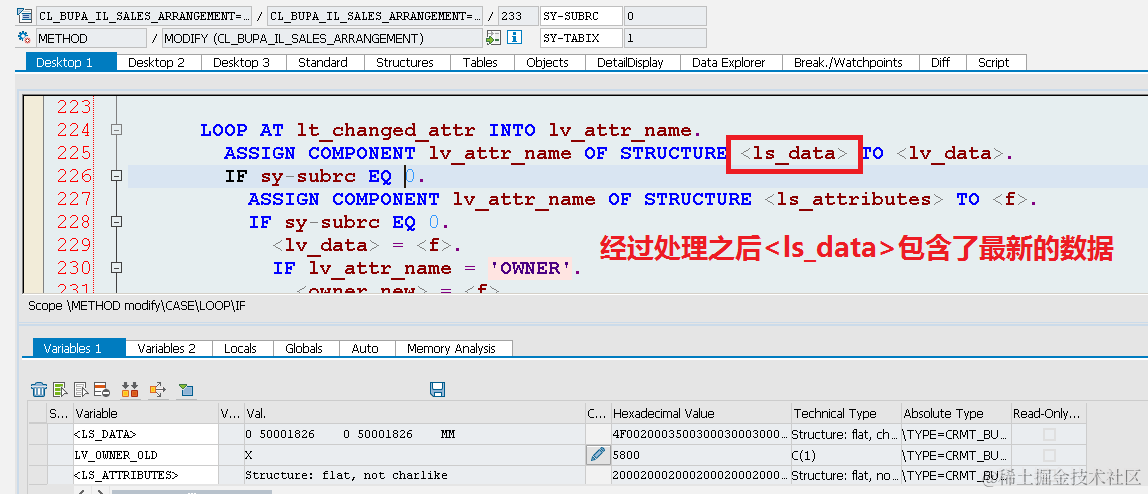Click the green list icon beside the trash can
This screenshot has width=1148, height=494.
(60, 389)
